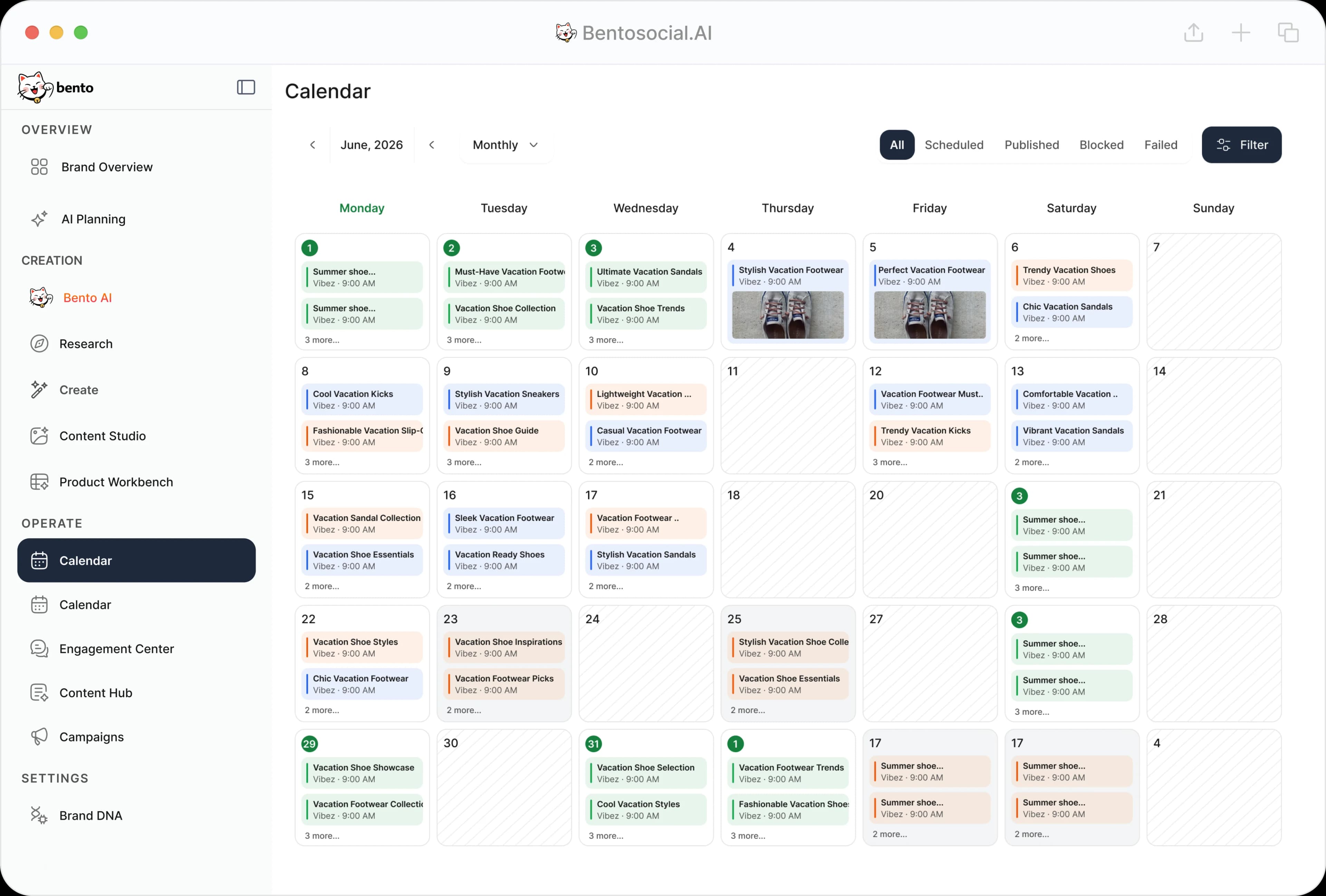
Task: Click the highlighted Calendar item icon
Action: 39,560
